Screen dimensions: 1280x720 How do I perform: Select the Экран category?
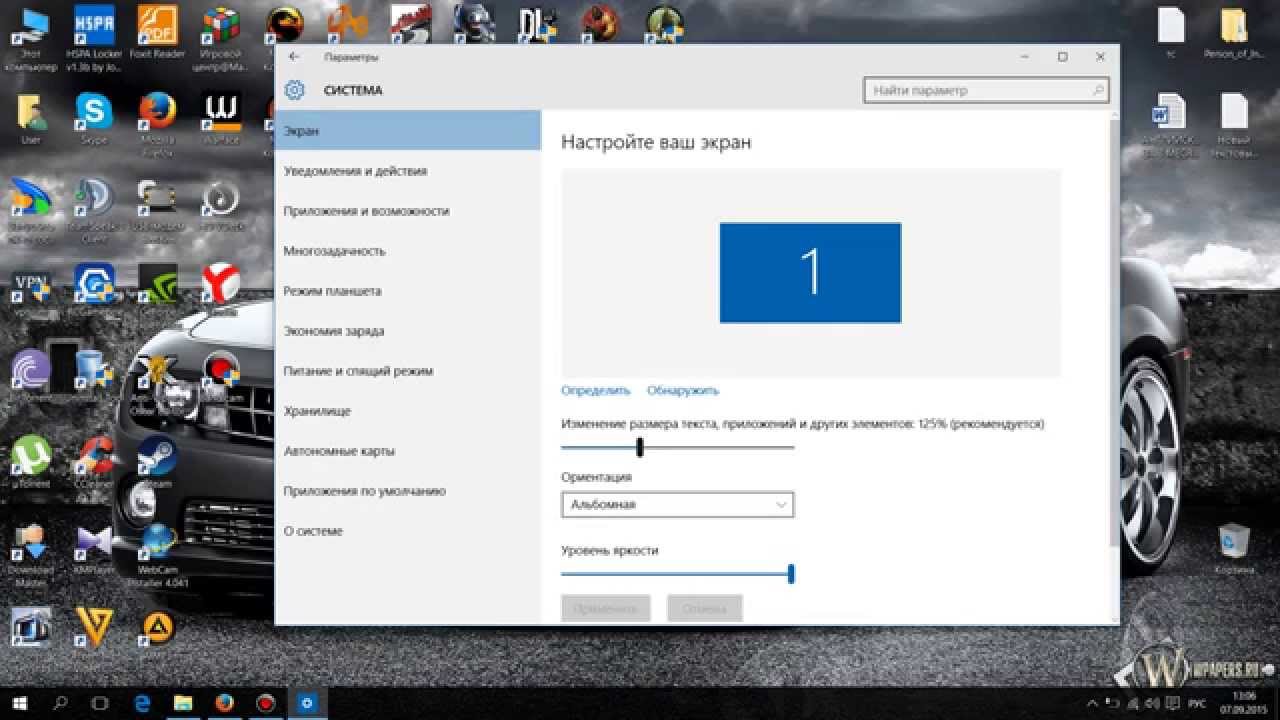(408, 131)
